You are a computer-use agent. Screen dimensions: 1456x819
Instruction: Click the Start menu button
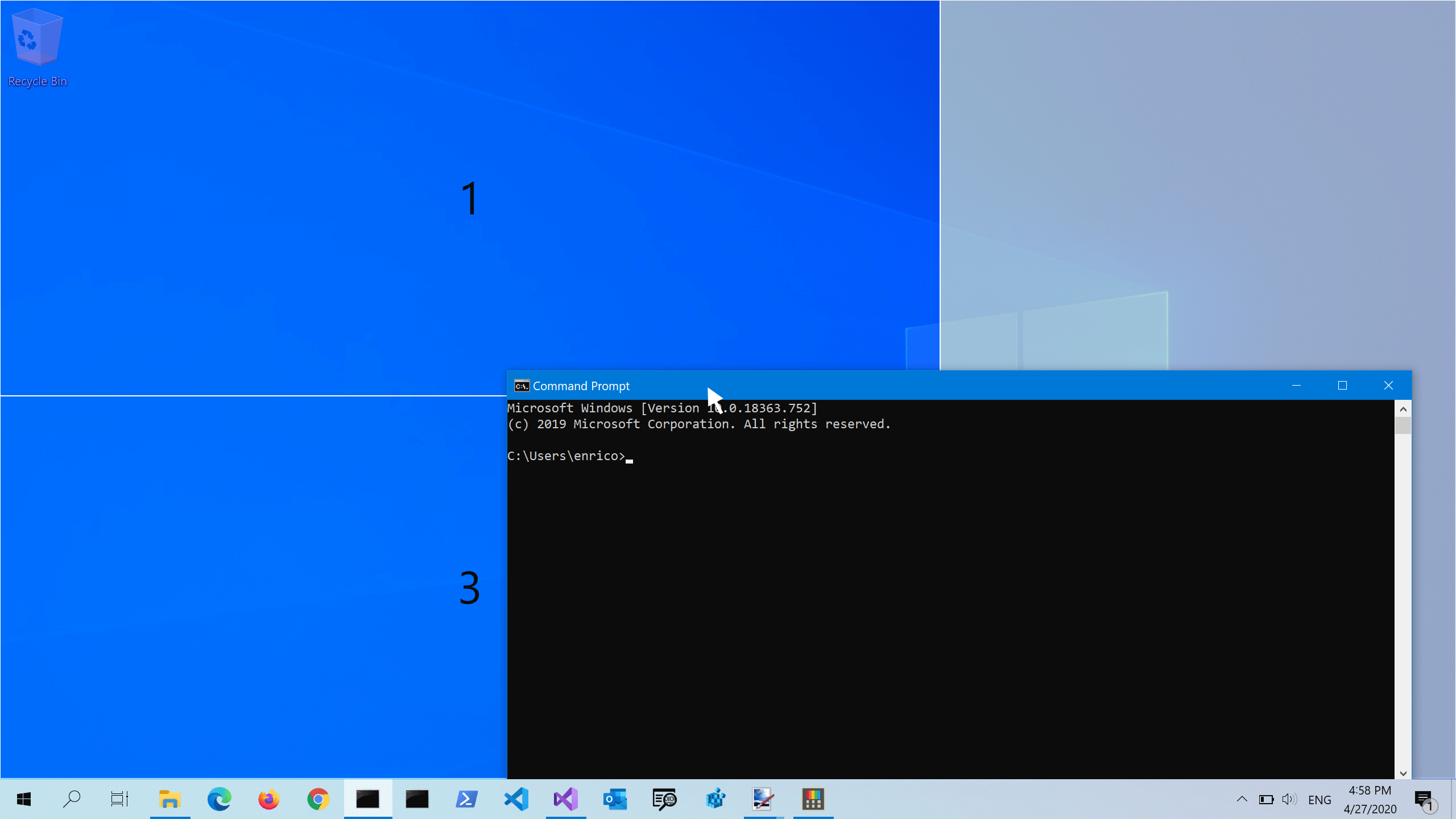tap(23, 799)
